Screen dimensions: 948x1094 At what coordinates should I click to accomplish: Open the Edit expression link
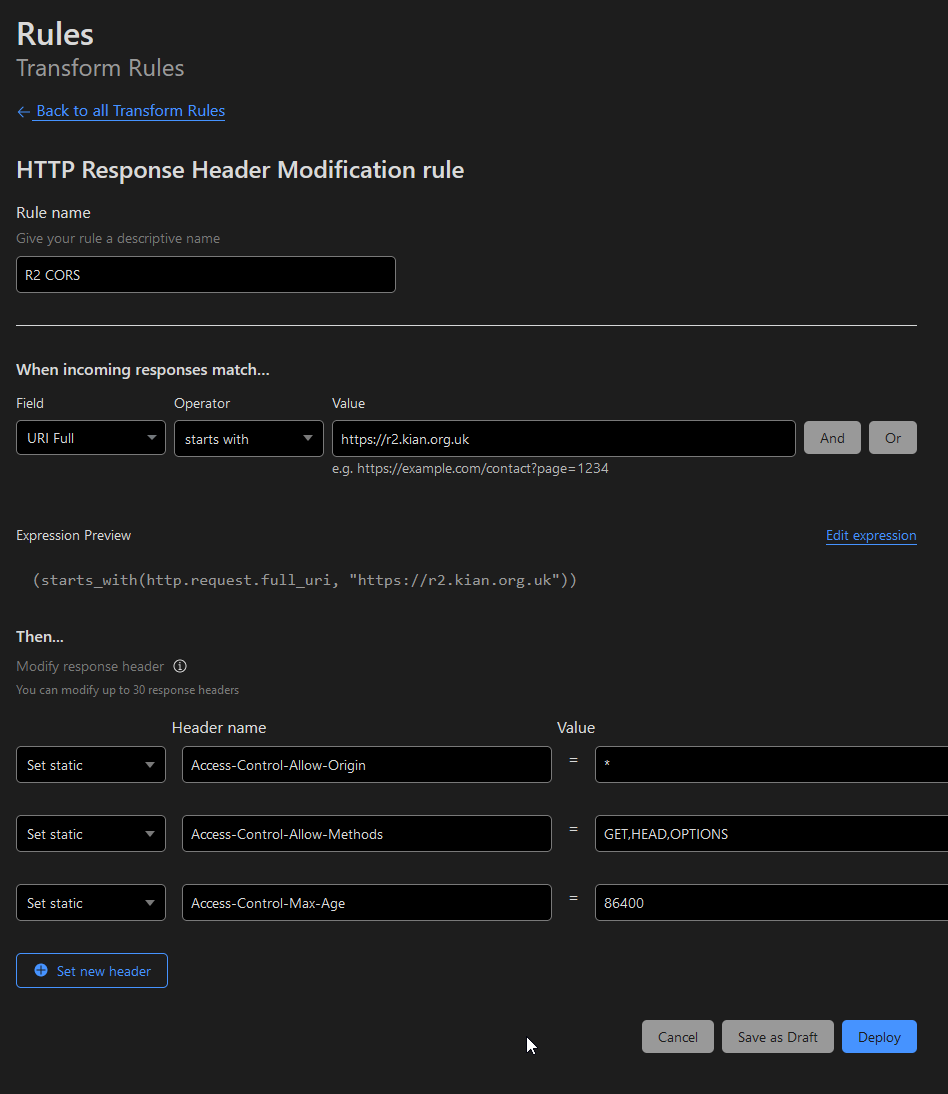(x=870, y=536)
